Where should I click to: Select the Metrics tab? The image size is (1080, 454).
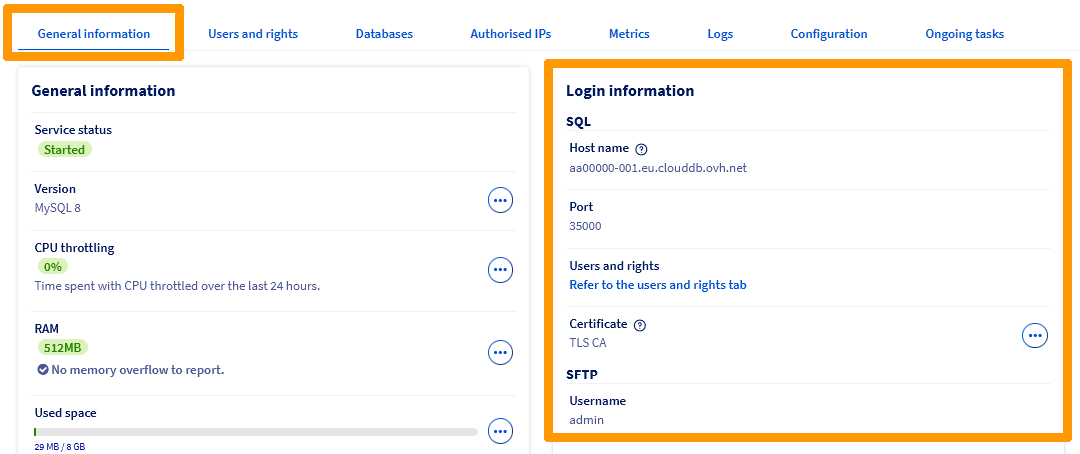click(629, 34)
